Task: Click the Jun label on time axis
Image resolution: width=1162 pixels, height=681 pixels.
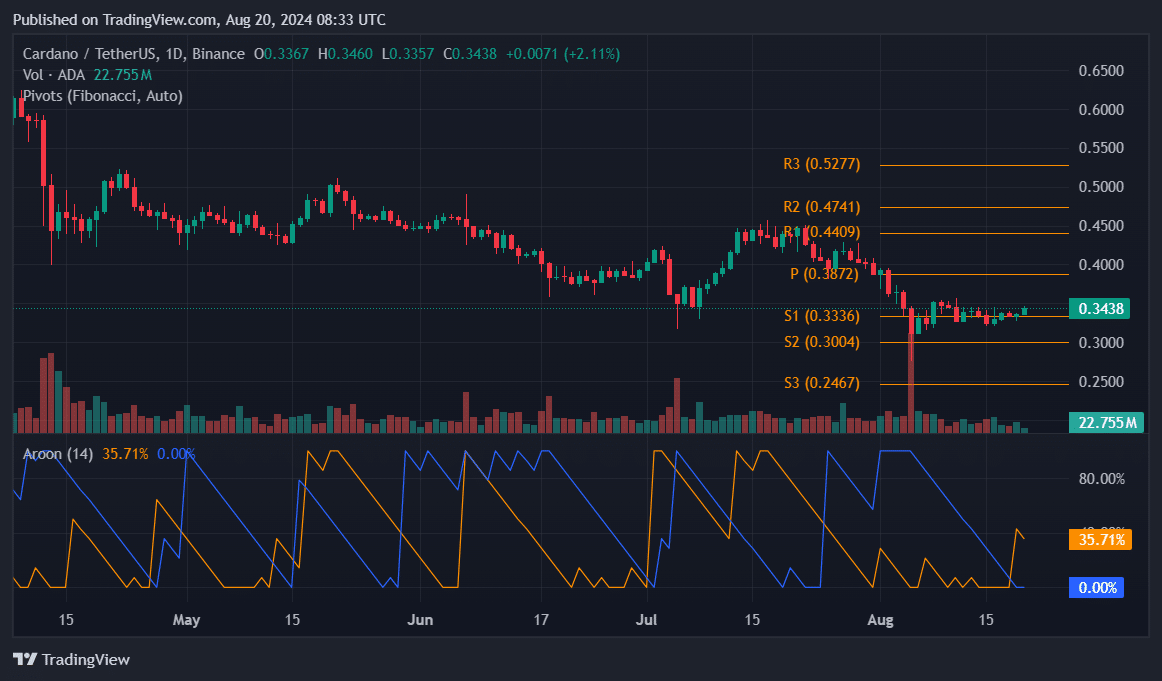Action: point(420,619)
